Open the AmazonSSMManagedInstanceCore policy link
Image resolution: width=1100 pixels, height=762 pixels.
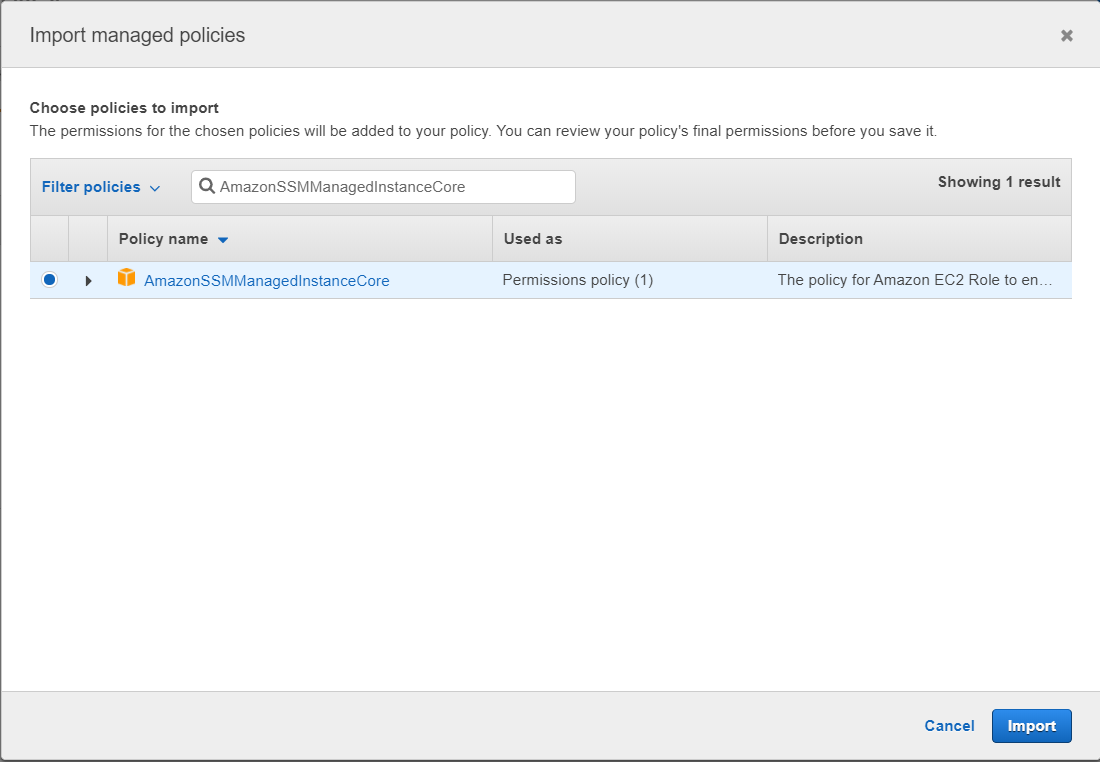click(x=267, y=281)
